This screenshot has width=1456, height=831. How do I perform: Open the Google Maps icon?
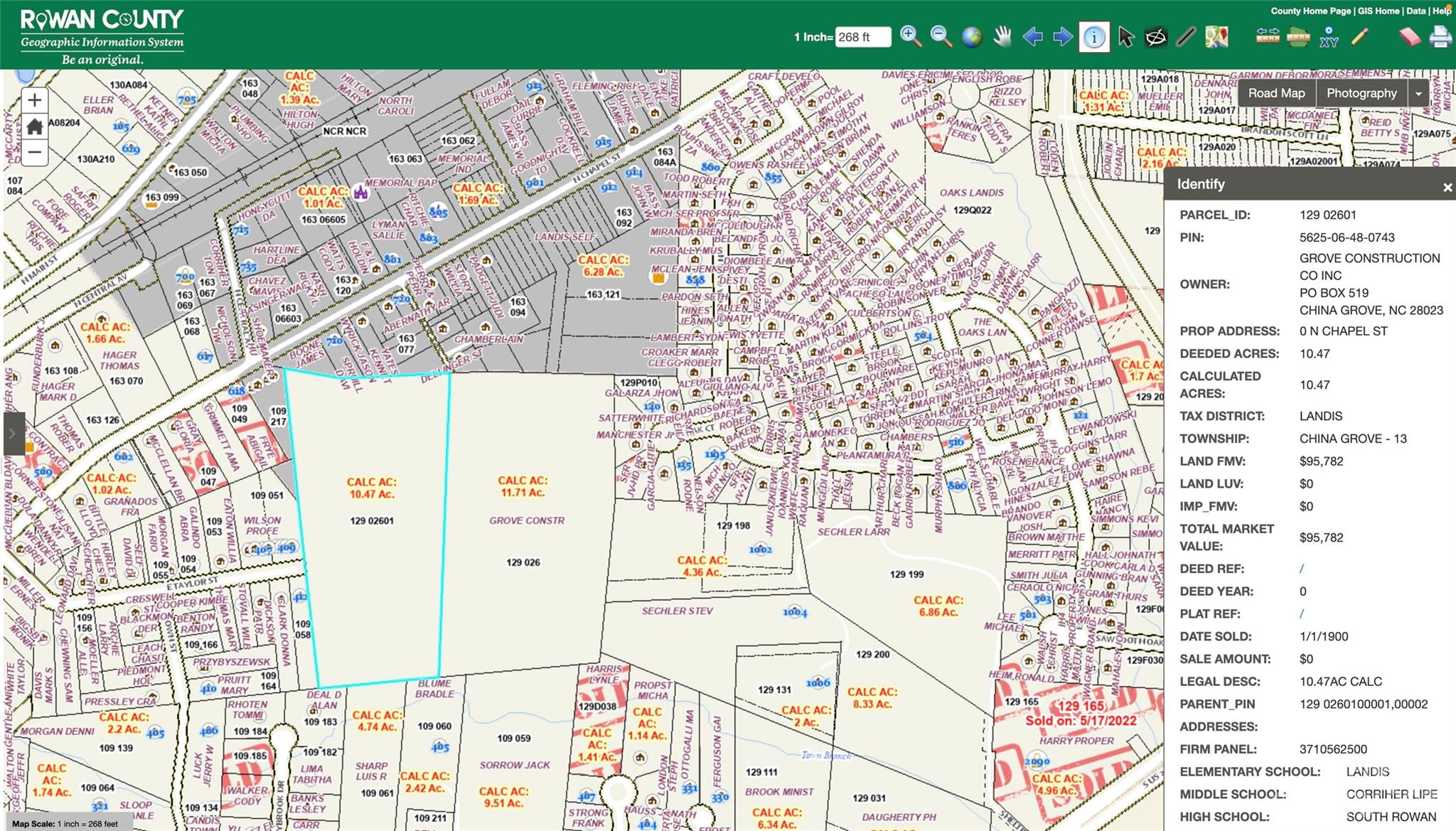(x=1216, y=36)
